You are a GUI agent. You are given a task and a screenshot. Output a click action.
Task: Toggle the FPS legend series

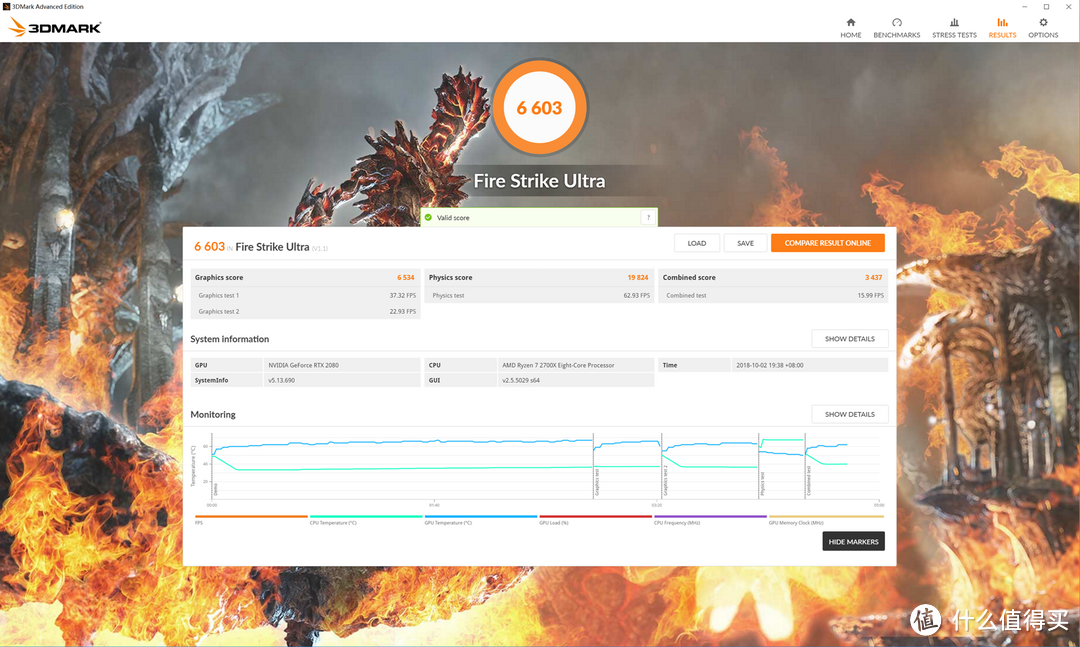tap(251, 520)
